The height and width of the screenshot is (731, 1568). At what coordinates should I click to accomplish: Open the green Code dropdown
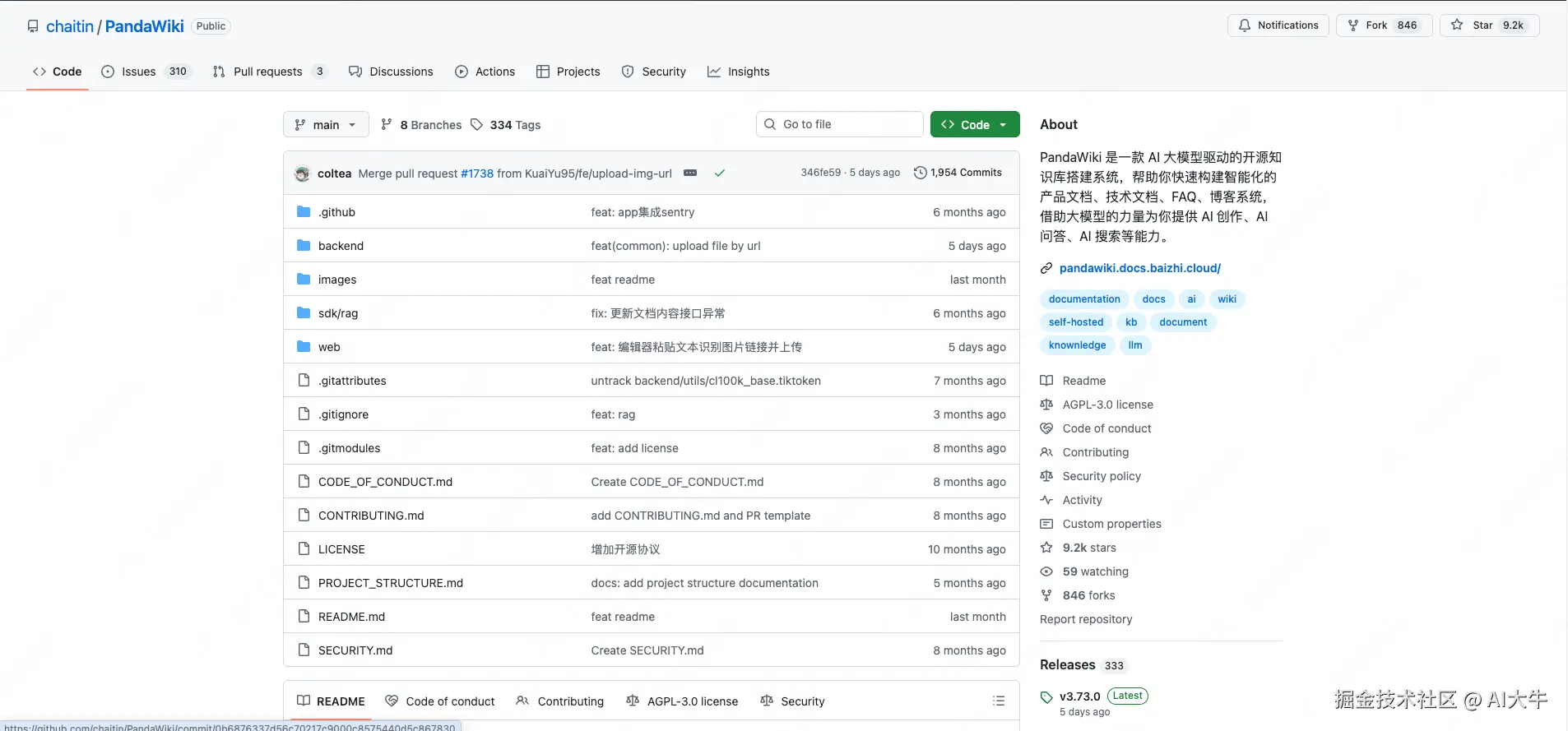(975, 125)
